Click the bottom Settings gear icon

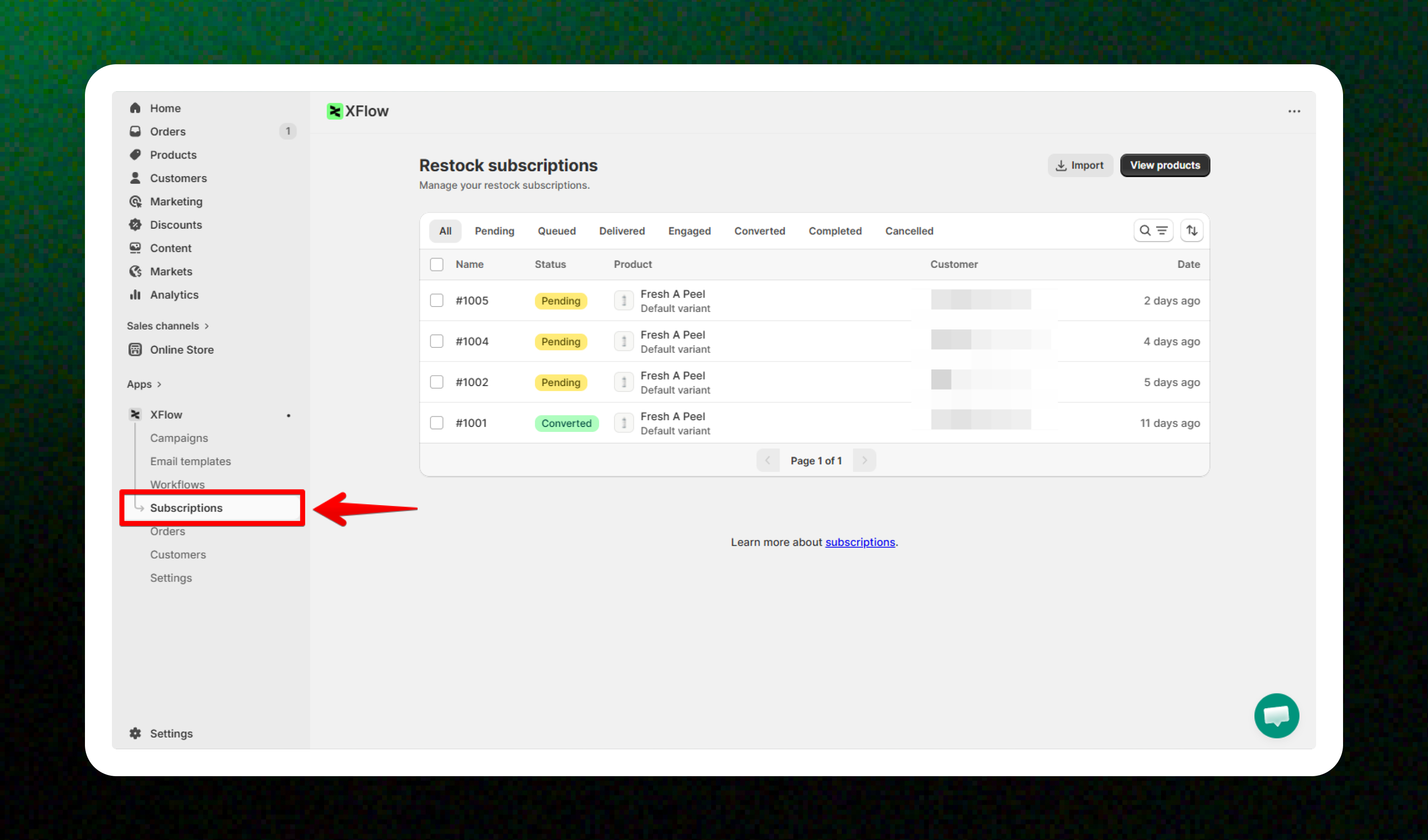click(135, 733)
